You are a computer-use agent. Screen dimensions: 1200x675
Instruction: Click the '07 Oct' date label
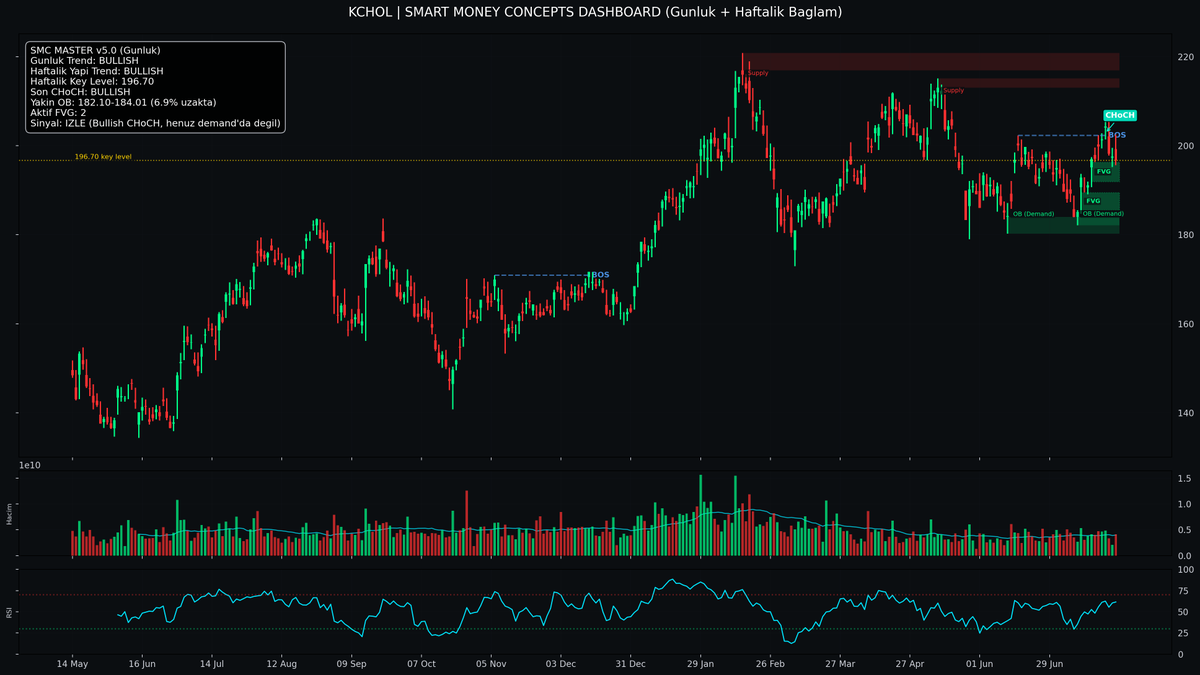click(421, 663)
